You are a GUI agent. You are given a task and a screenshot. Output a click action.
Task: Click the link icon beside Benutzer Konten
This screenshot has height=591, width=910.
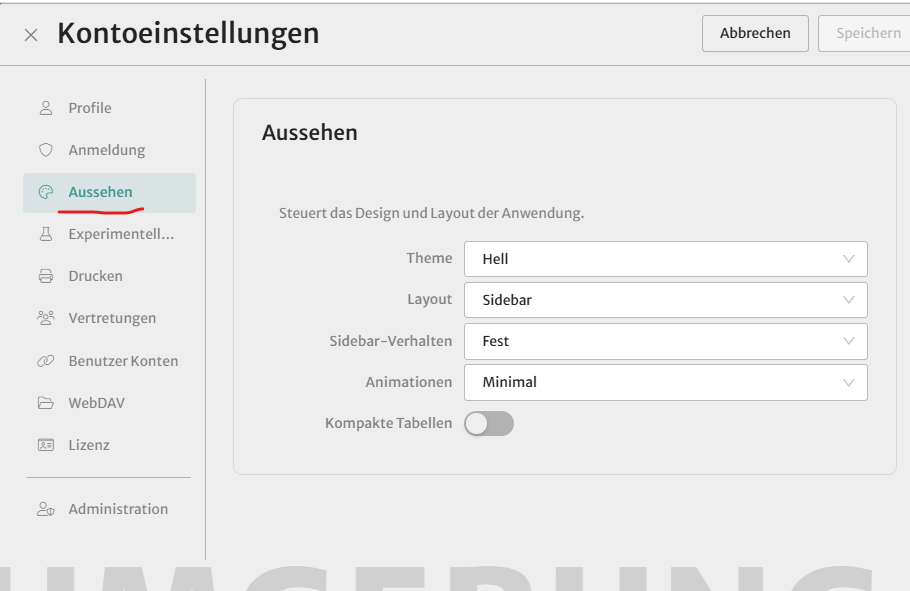point(46,361)
